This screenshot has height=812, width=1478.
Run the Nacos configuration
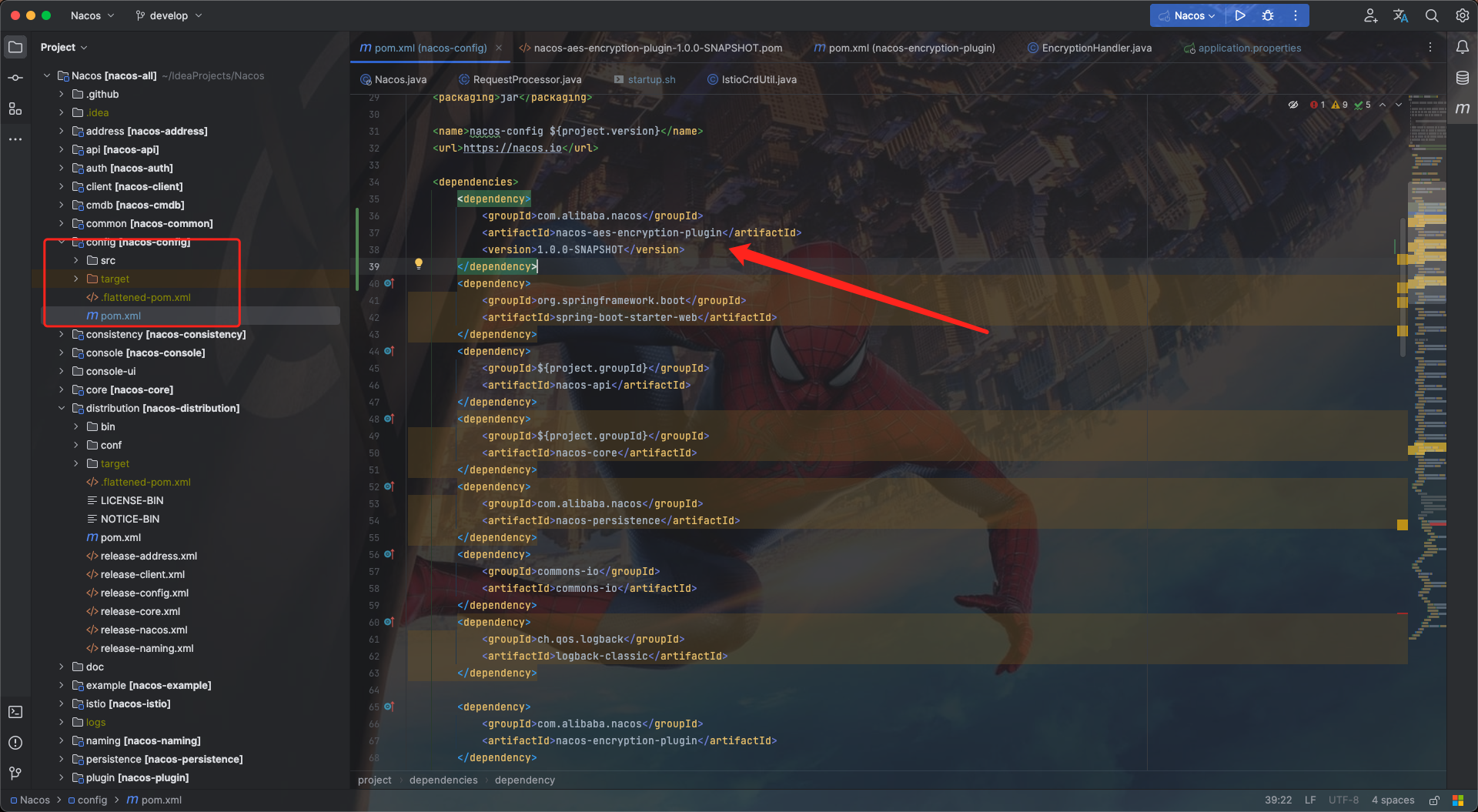(1239, 15)
